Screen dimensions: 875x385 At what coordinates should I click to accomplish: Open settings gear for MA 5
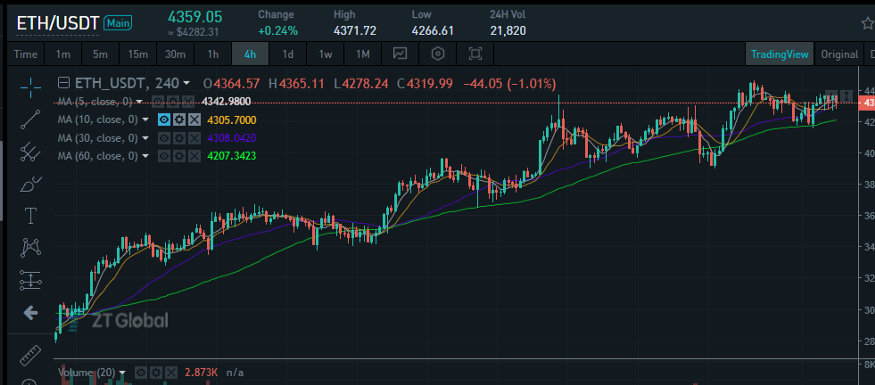pos(172,102)
